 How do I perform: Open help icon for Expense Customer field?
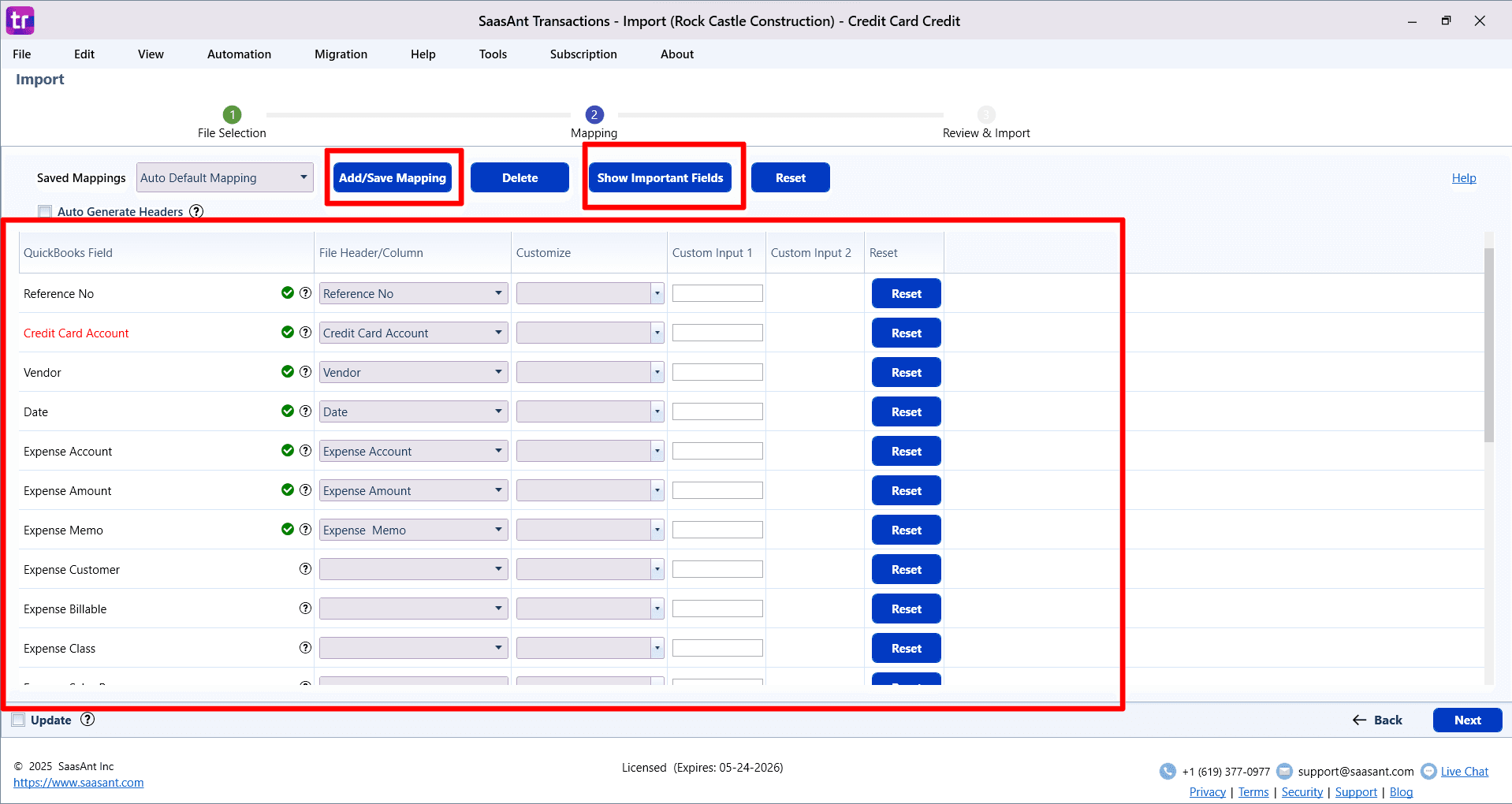[305, 569]
